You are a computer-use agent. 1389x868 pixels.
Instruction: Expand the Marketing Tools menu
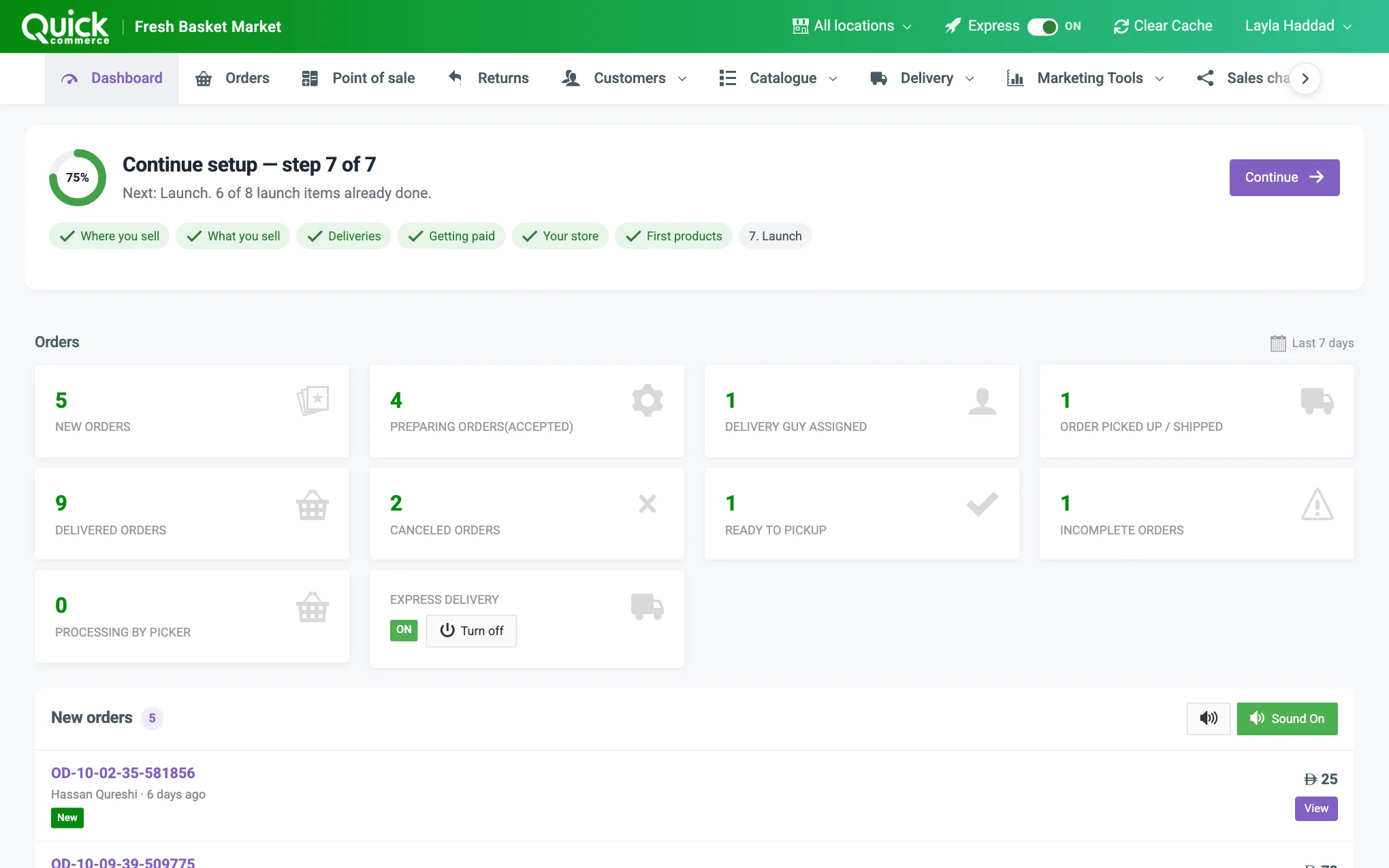coord(1085,78)
